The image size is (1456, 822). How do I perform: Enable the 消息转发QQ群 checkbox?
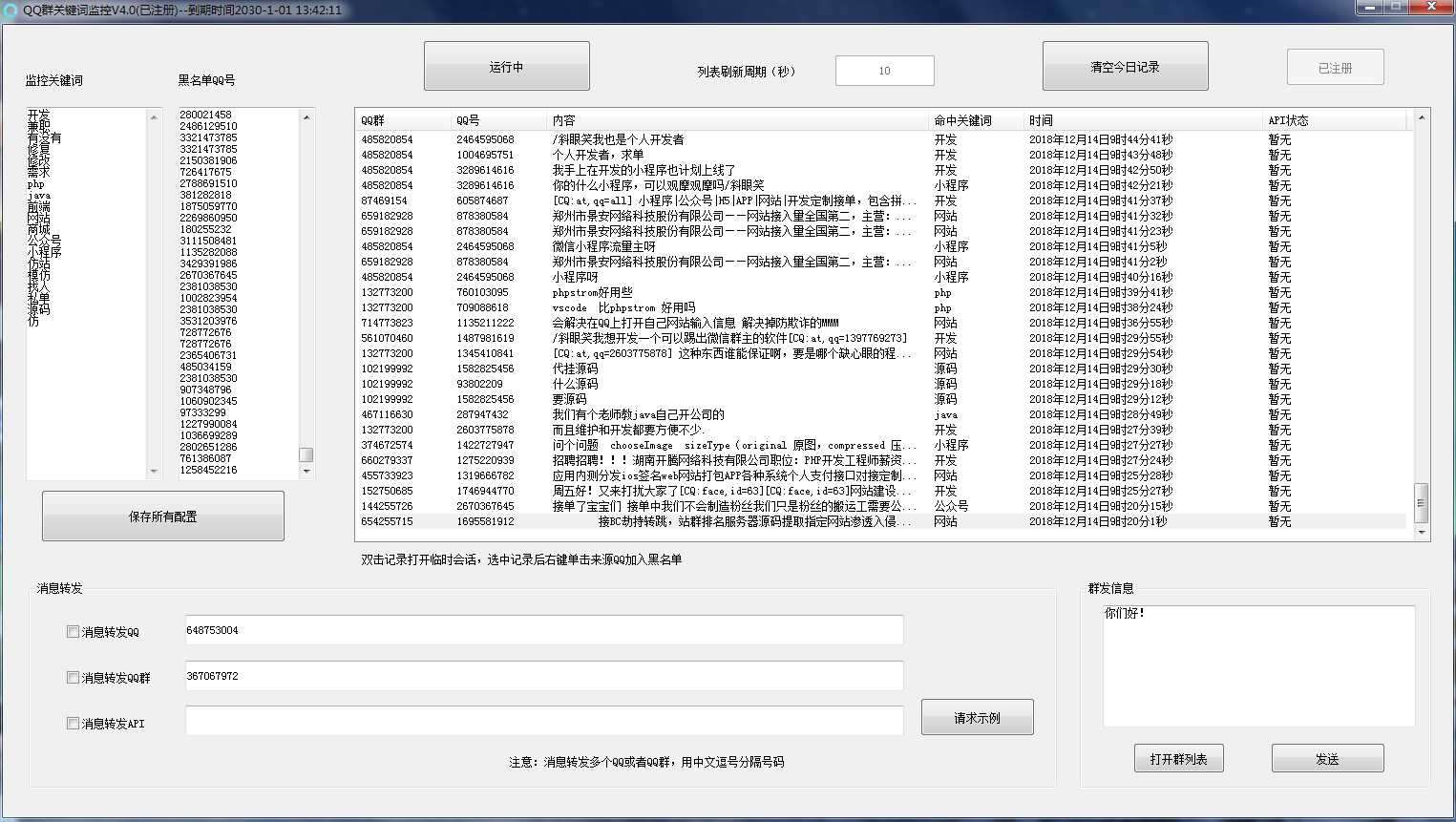click(x=73, y=677)
